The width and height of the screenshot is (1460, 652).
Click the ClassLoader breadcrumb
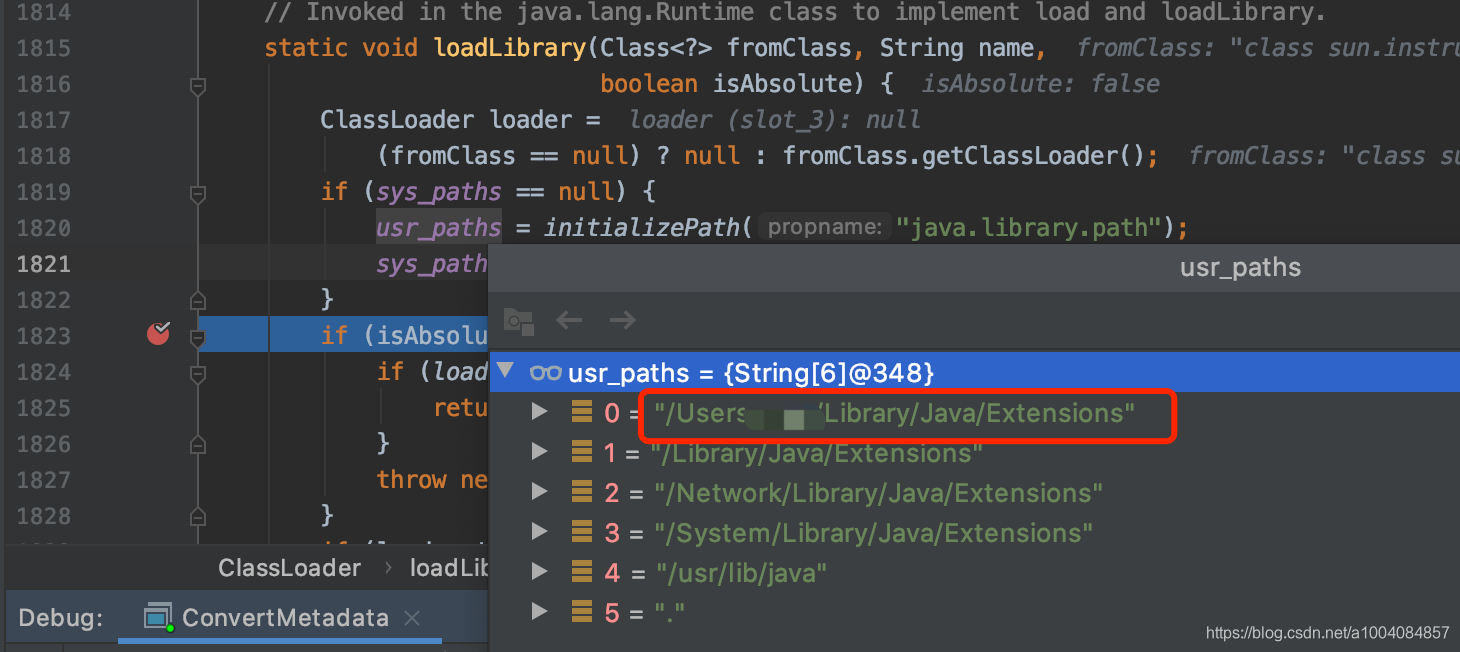[289, 567]
